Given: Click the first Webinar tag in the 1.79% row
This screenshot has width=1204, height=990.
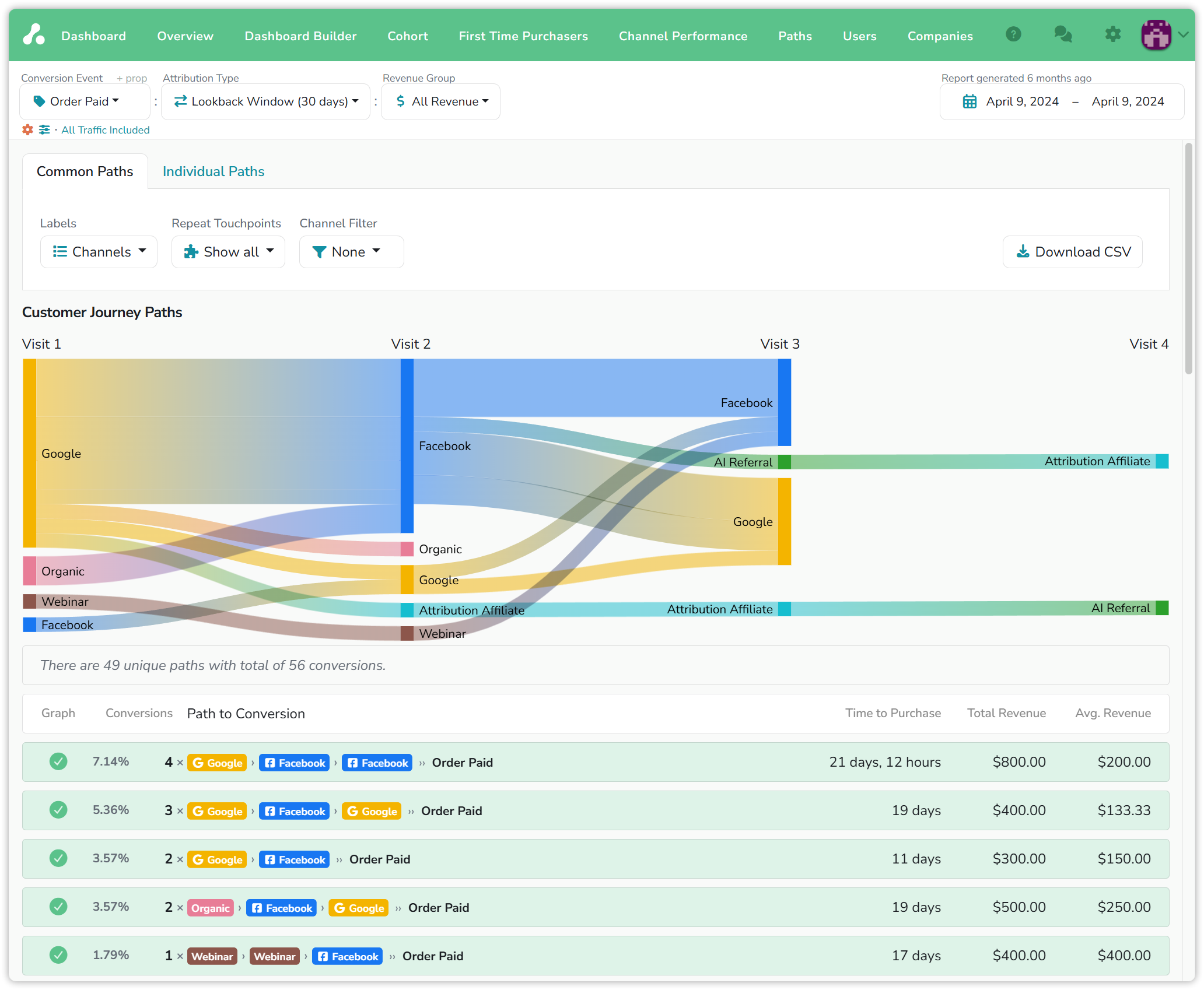Looking at the screenshot, I should tap(212, 956).
